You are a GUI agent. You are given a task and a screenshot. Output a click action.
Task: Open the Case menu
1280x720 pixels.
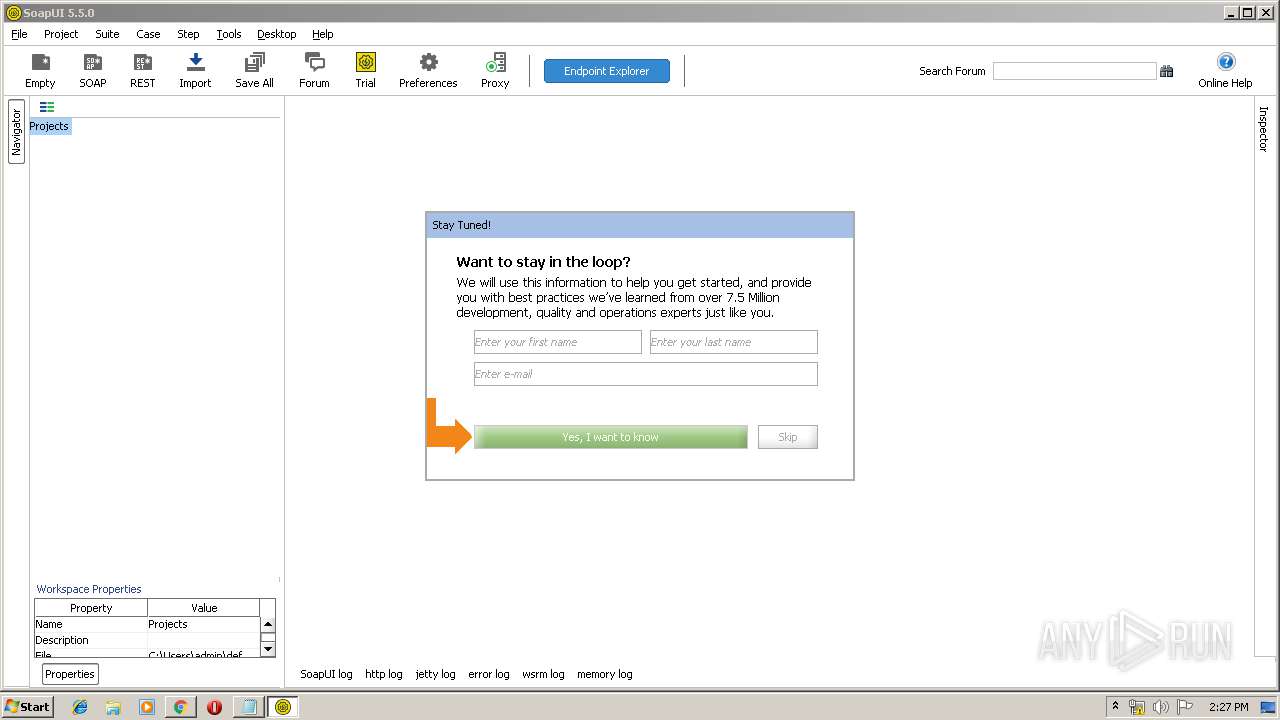148,34
